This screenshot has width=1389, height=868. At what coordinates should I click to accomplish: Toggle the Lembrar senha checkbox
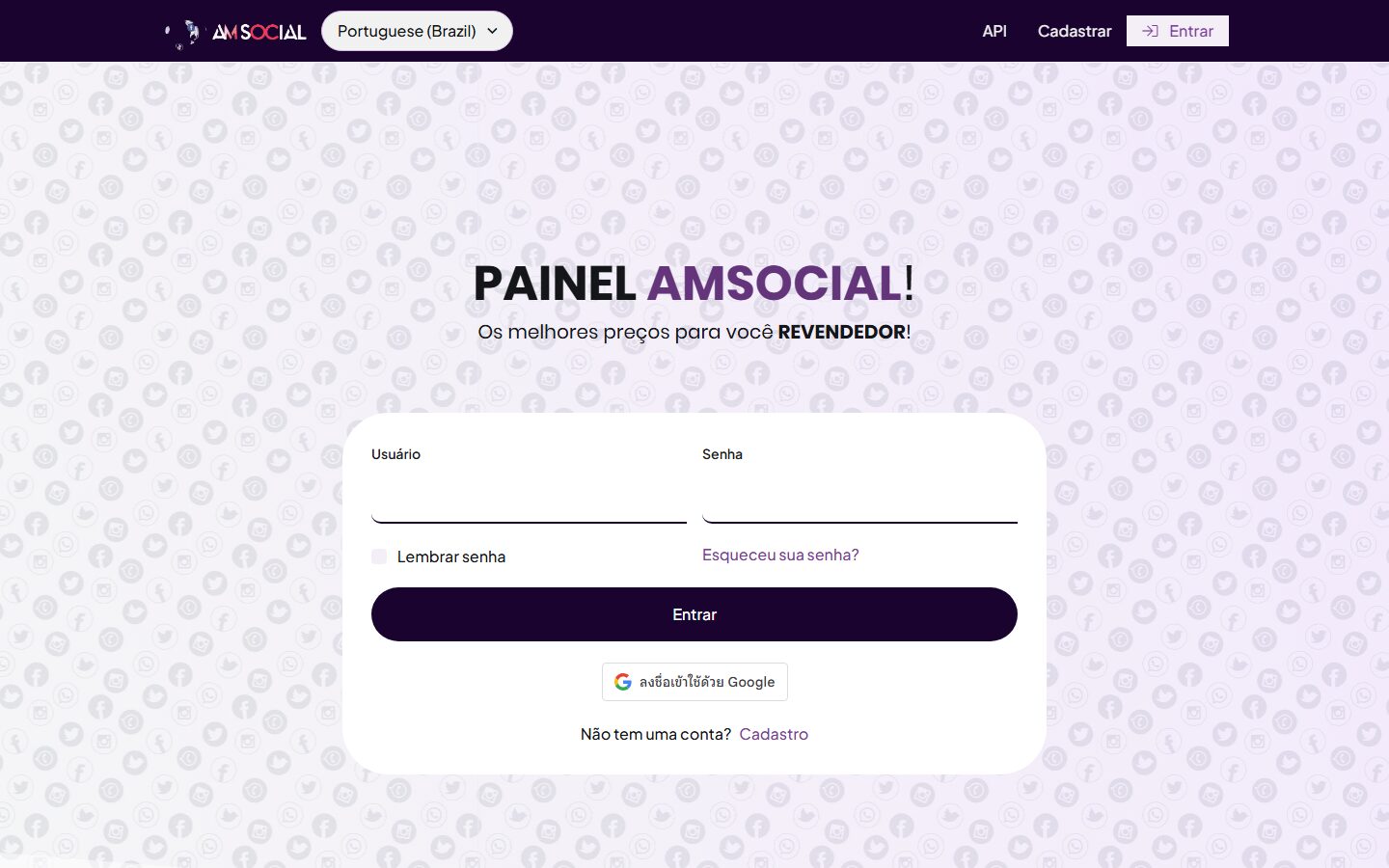pos(379,556)
